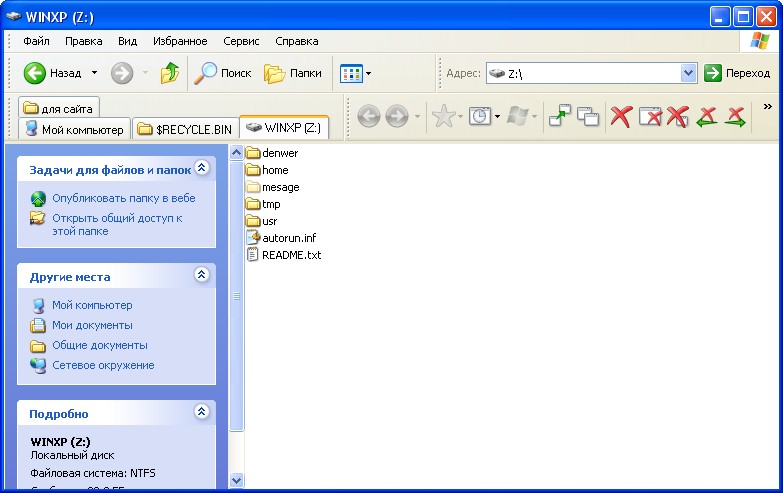The width and height of the screenshot is (783, 493).
Task: Open the Избранное menu
Action: coord(180,41)
